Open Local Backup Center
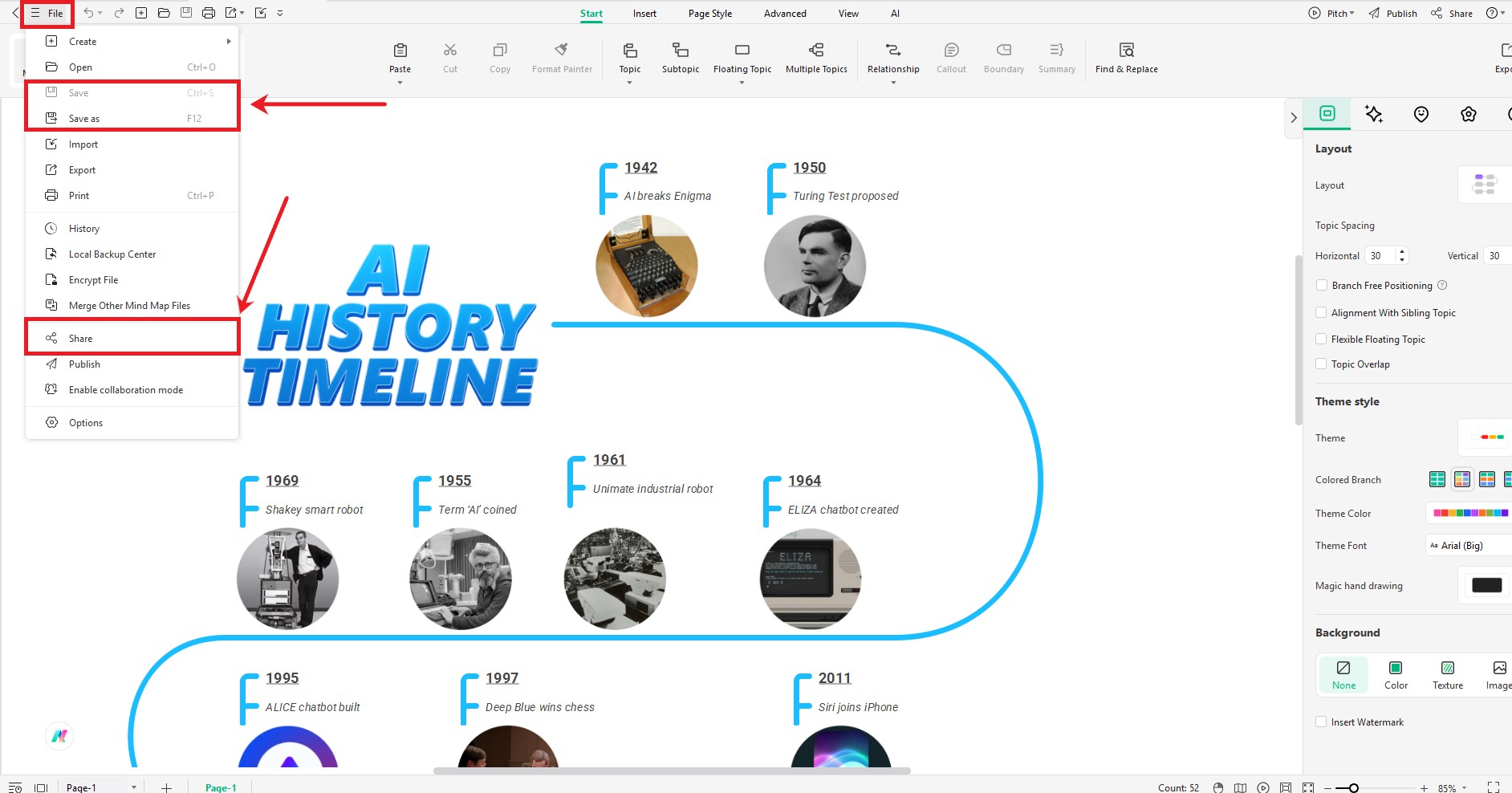Image resolution: width=1512 pixels, height=793 pixels. [x=132, y=254]
